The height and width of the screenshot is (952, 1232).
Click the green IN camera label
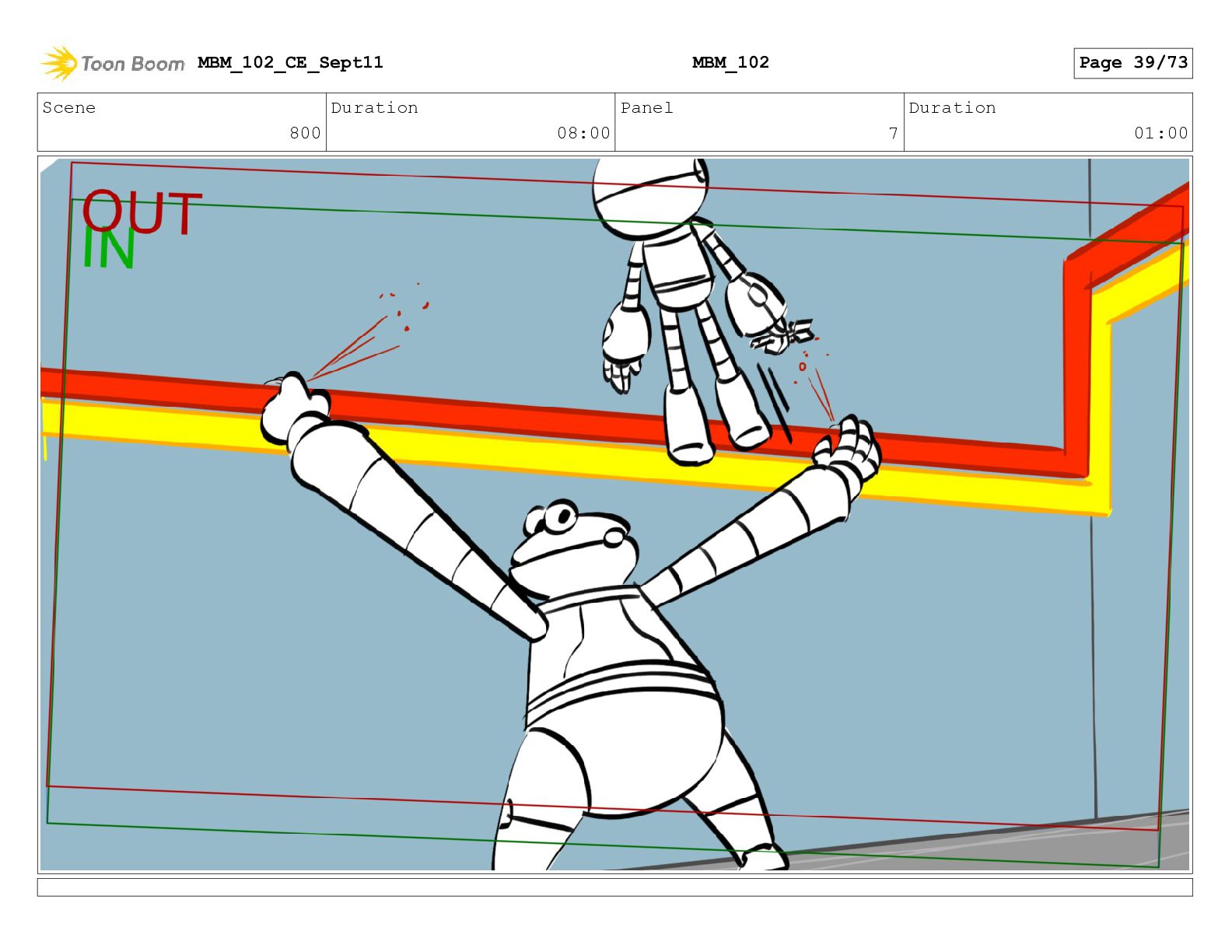coord(109,249)
